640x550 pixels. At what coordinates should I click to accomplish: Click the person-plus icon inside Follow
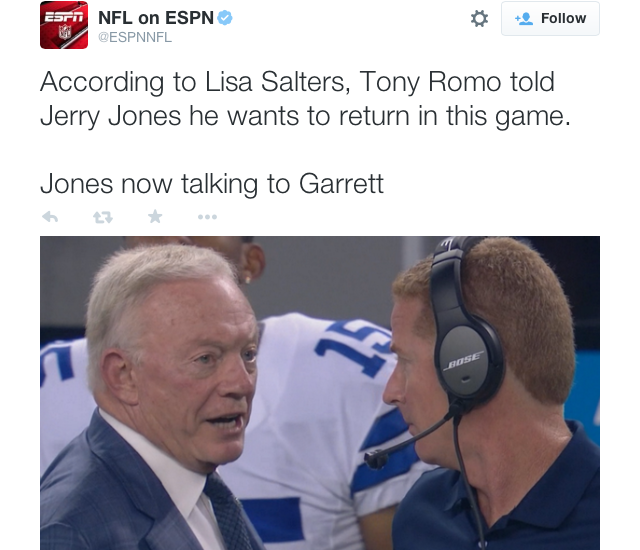[x=524, y=19]
